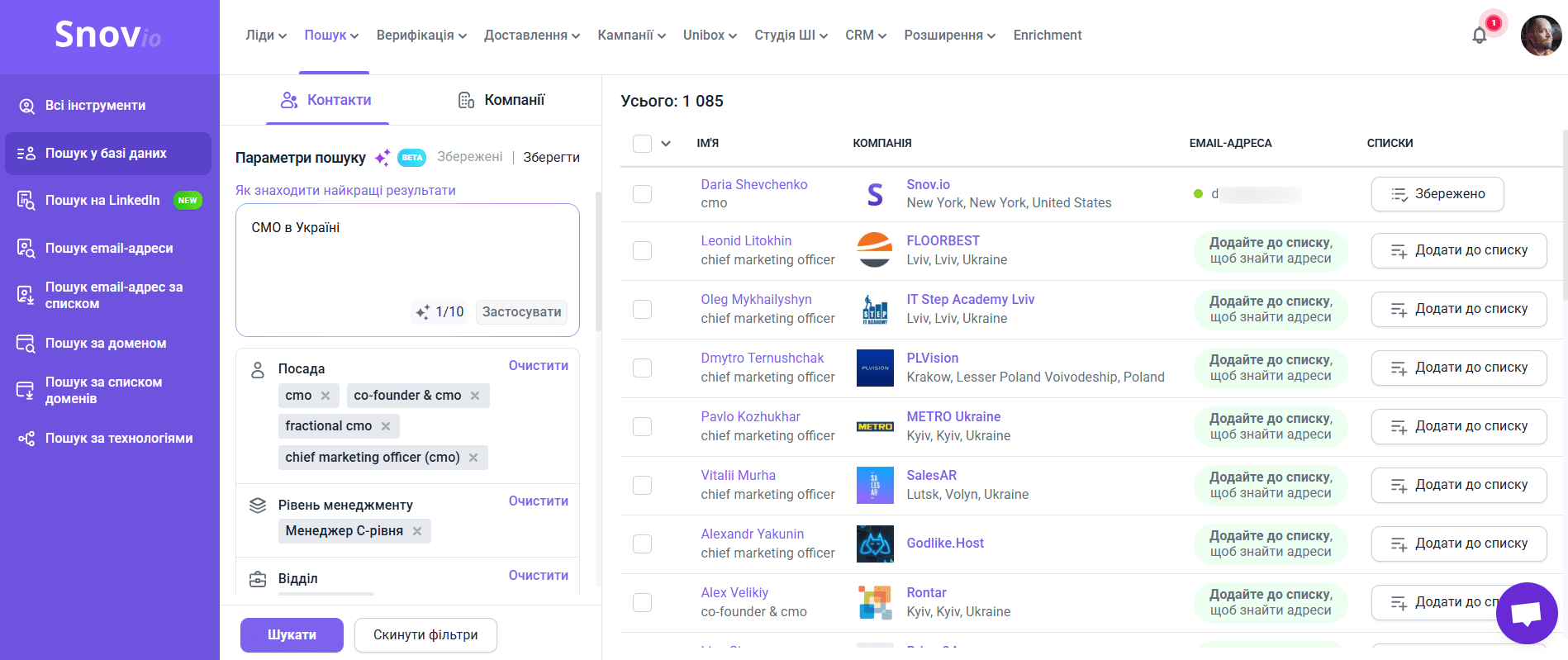This screenshot has width=1568, height=660.
Task: Expand the Unibox menu
Action: 710,36
